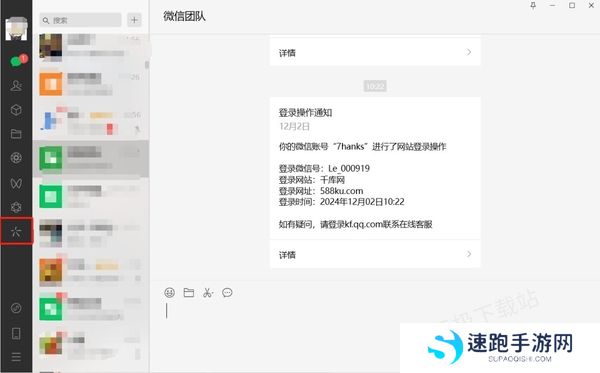
Task: Click the kf.qq.com customer service line
Action: pyautogui.click(x=355, y=224)
